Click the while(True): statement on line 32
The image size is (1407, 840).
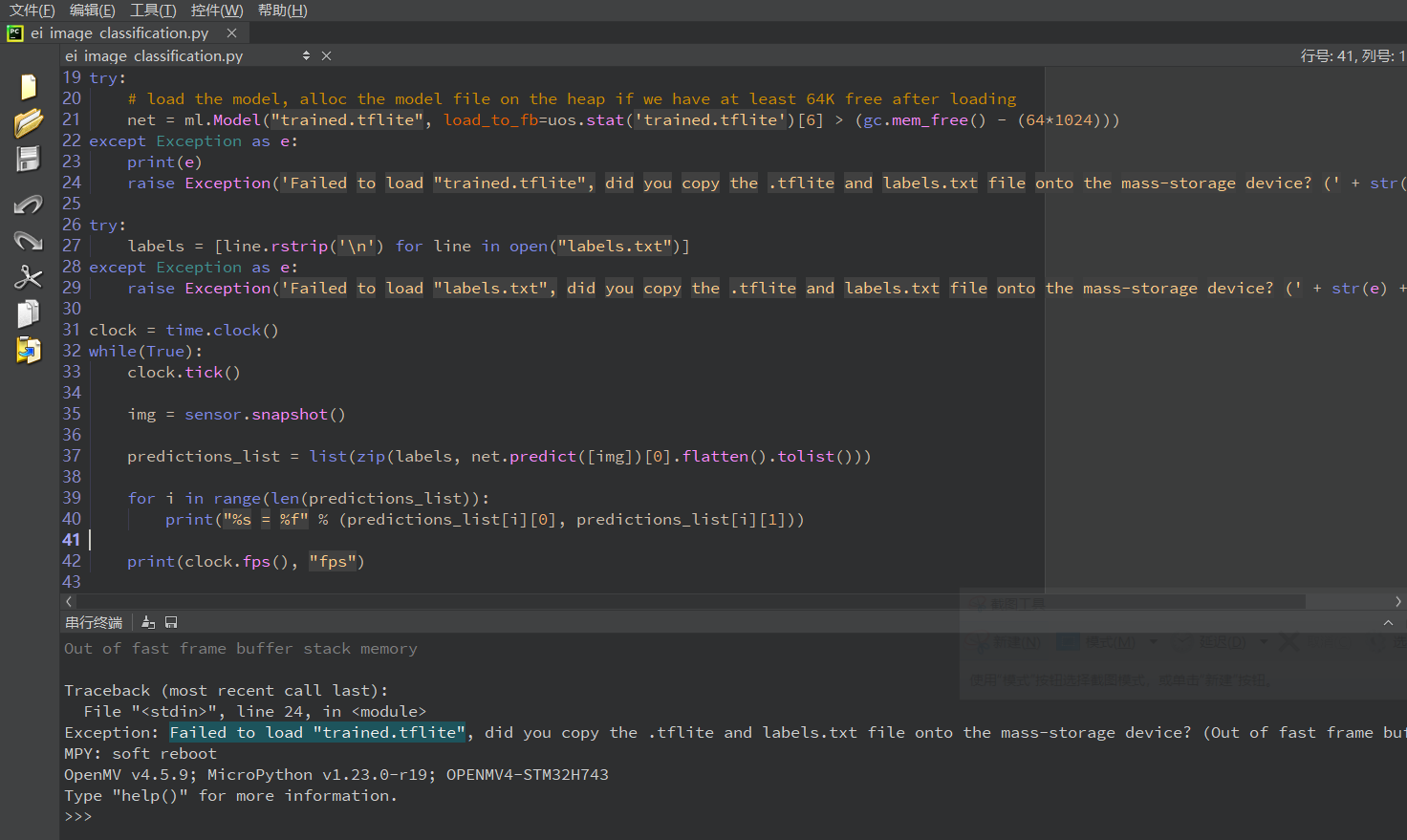(145, 351)
